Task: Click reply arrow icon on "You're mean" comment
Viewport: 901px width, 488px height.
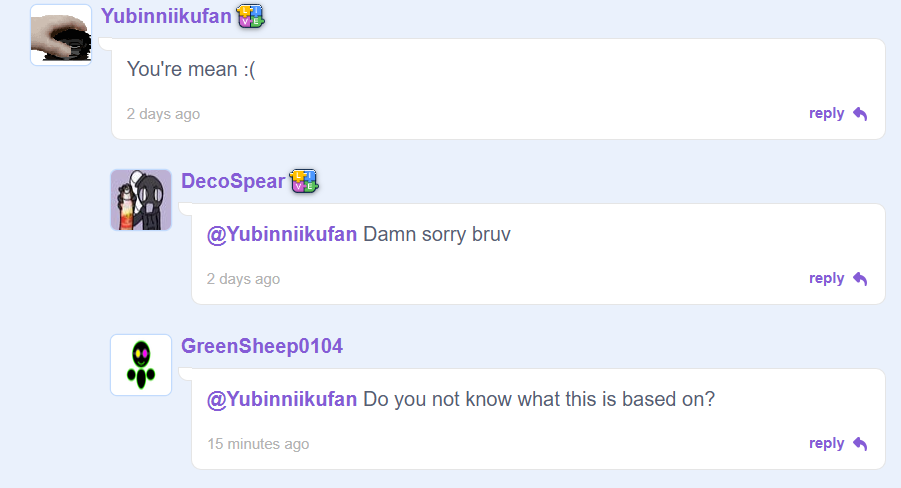Action: click(860, 114)
